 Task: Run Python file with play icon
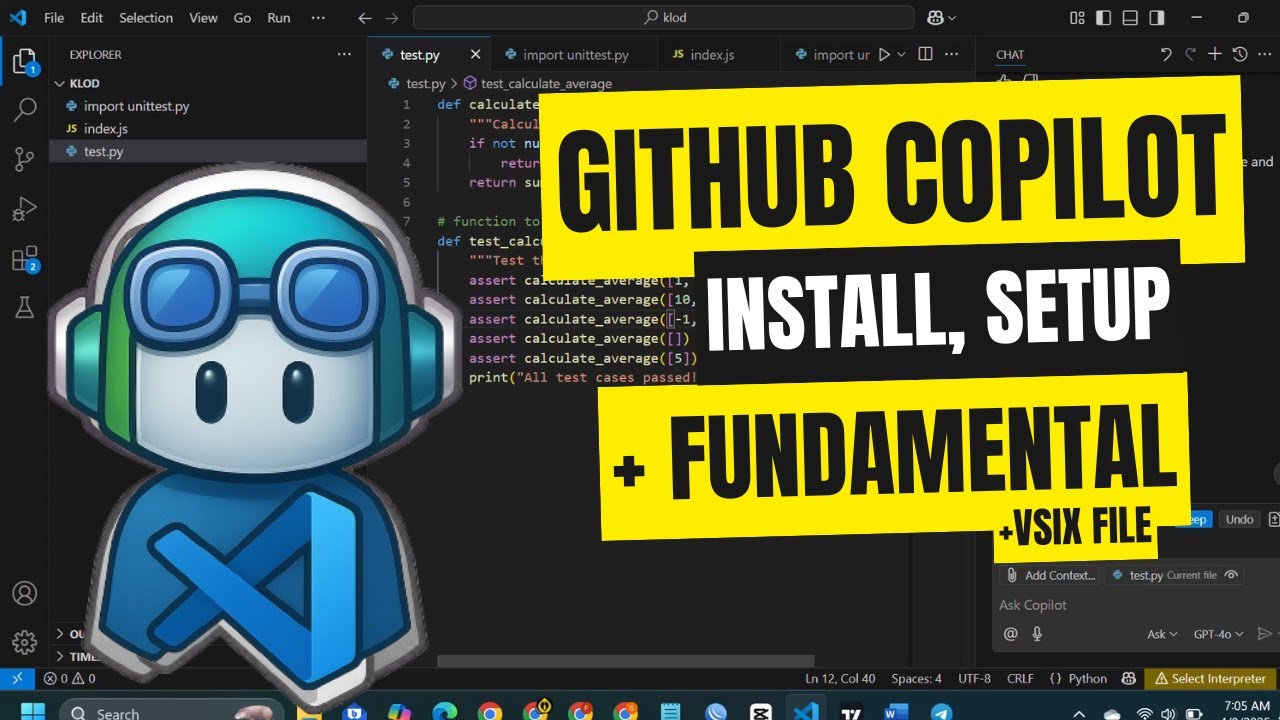pos(883,55)
